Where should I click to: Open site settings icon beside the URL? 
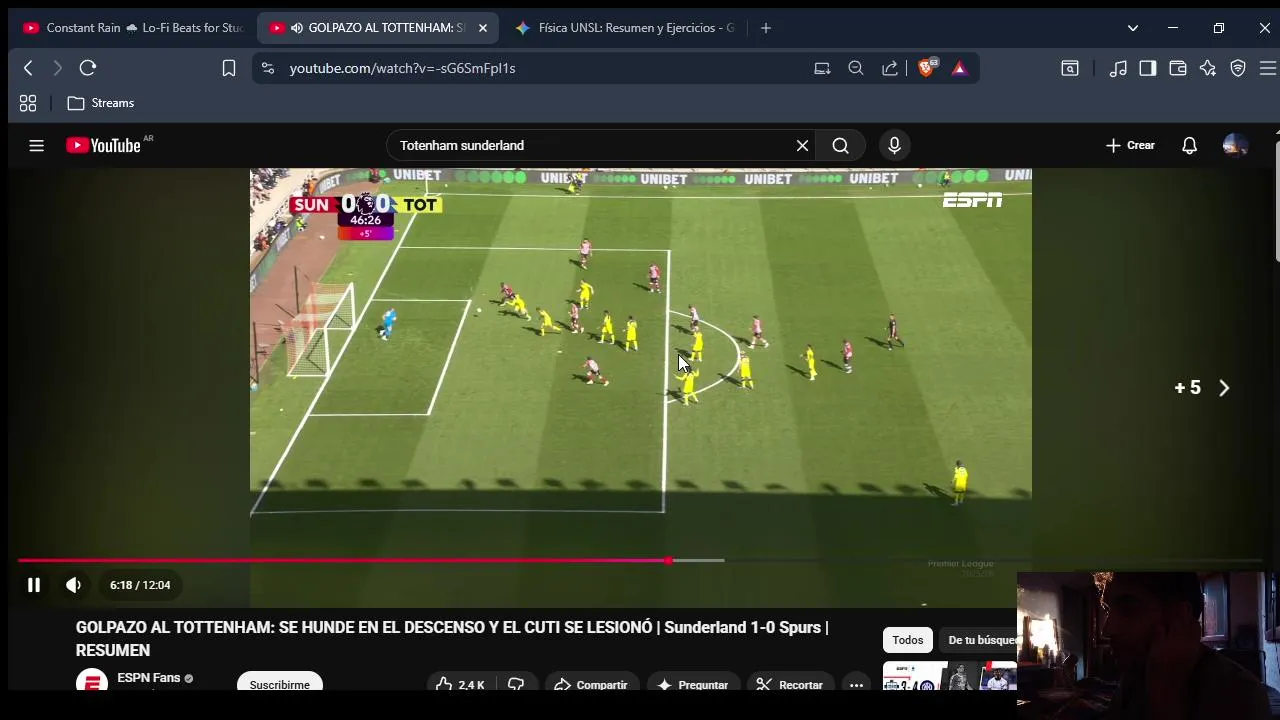(x=267, y=68)
